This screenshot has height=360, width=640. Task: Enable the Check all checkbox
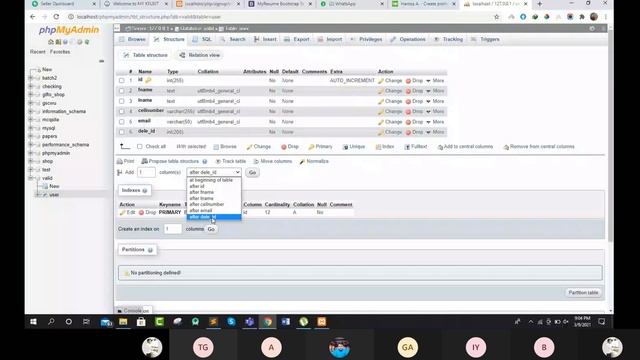tap(140, 147)
